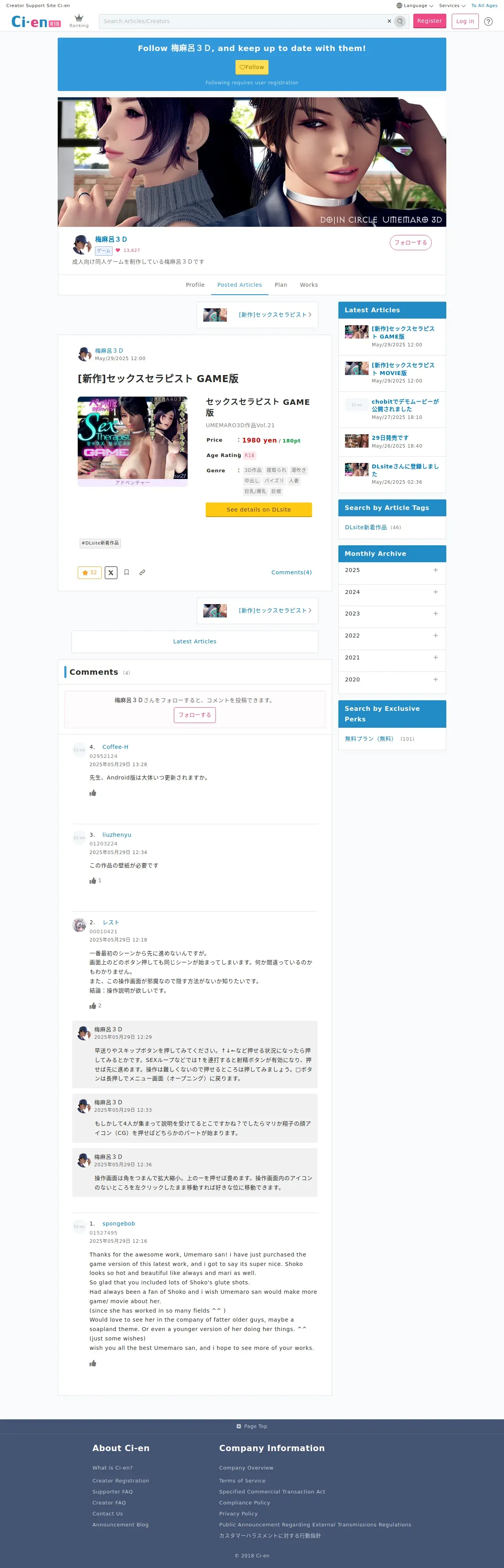Click レスト's commenter avatar

click(x=79, y=925)
